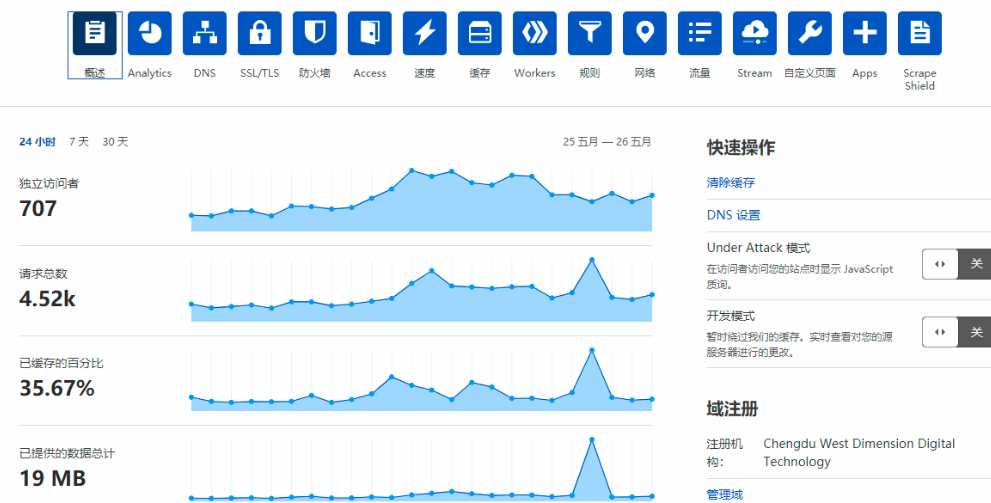Viewport: 991px width, 503px height.
Task: Open the Workers icon
Action: point(535,34)
